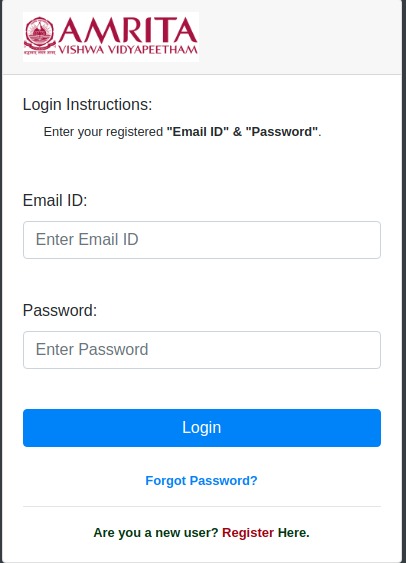Click the bold "Email ID" instruction text
The image size is (406, 563).
click(198, 132)
